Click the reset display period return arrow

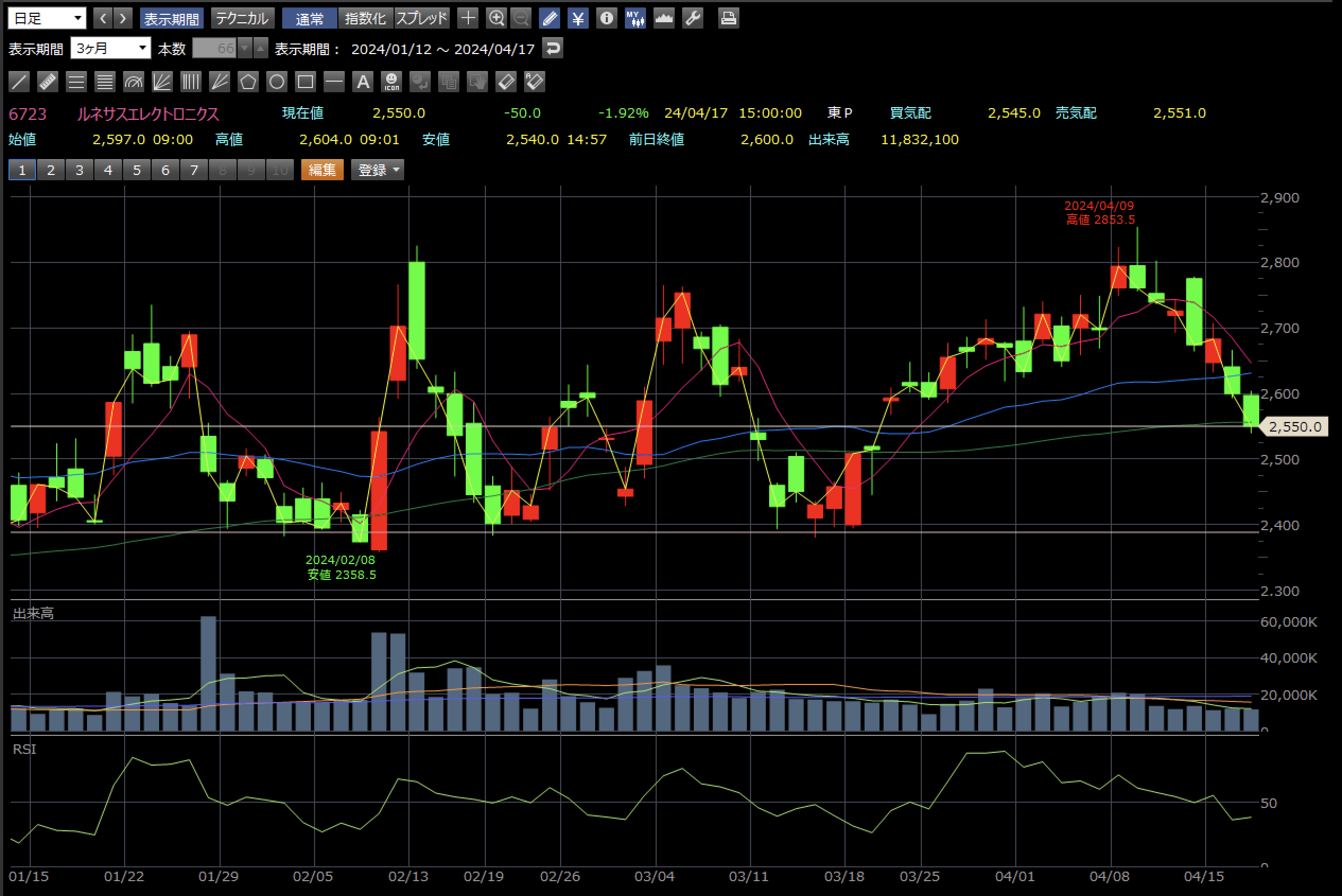pyautogui.click(x=552, y=49)
